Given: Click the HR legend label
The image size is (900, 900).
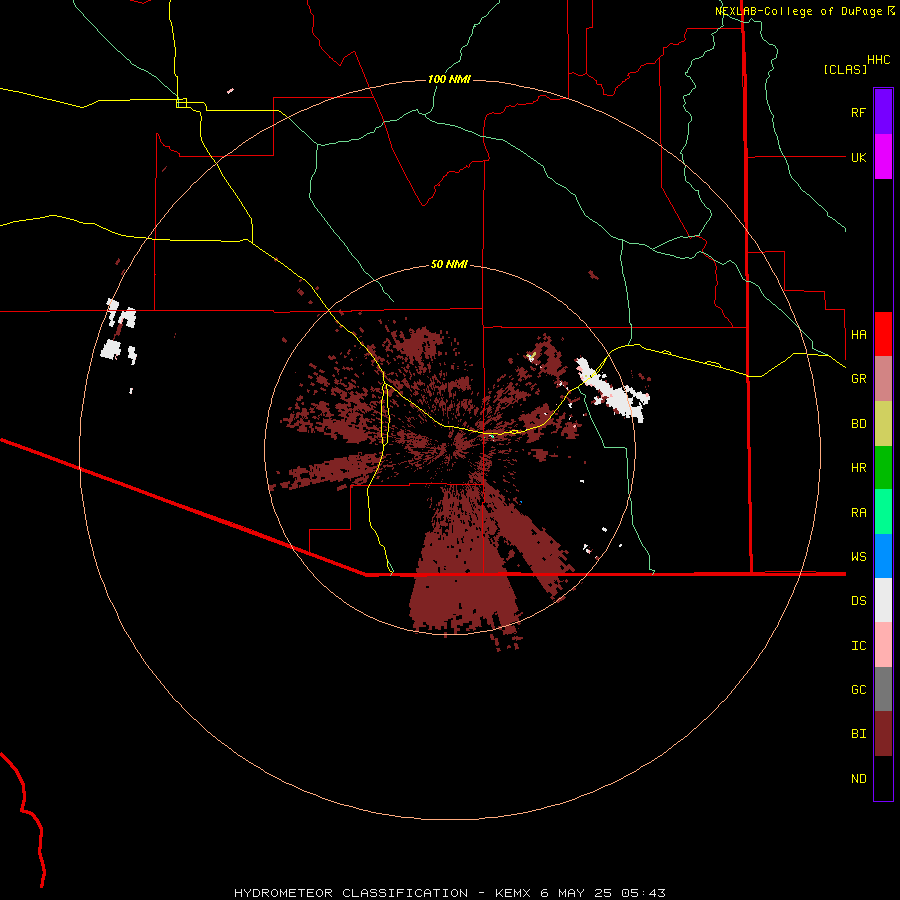Looking at the screenshot, I should pos(858,468).
